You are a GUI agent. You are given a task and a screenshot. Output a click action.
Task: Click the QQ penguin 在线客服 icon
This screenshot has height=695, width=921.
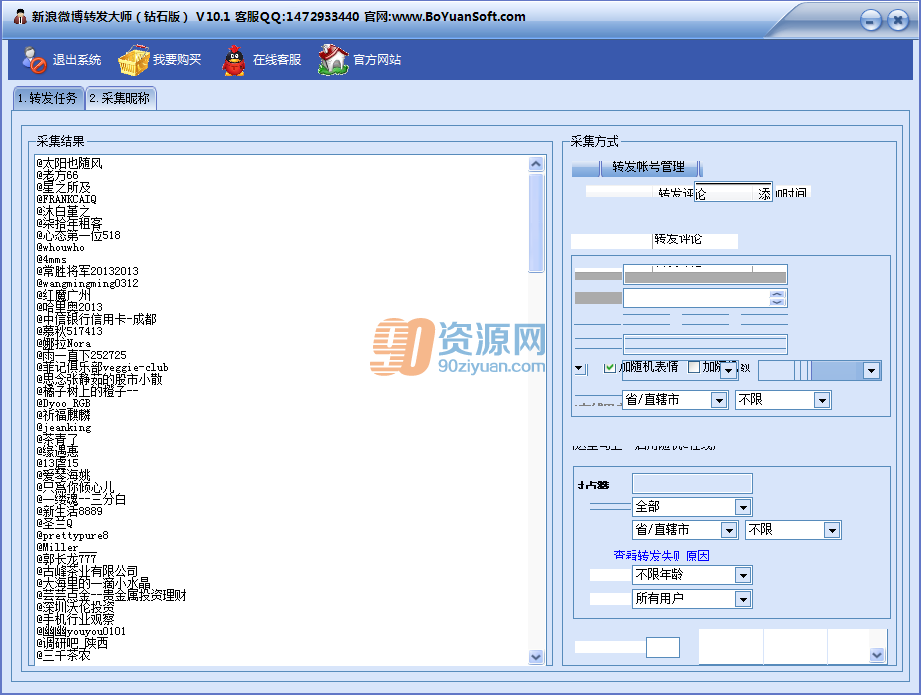(234, 60)
